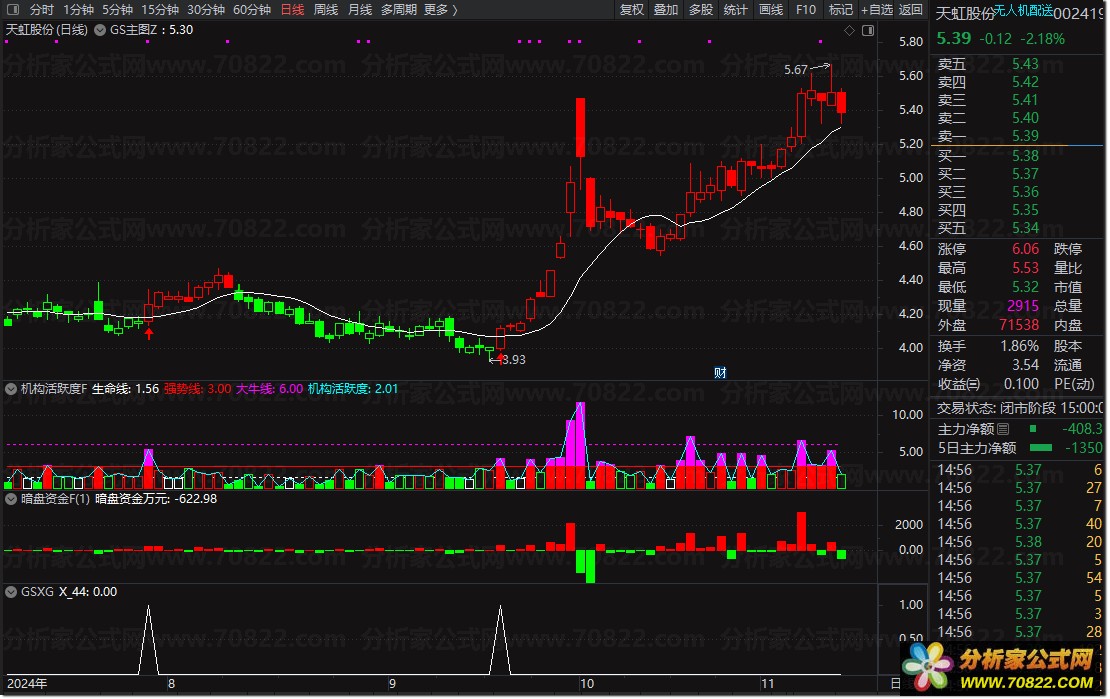The width and height of the screenshot is (1110, 699).
Task: Toggle the right panel layout icon
Action: click(x=868, y=30)
